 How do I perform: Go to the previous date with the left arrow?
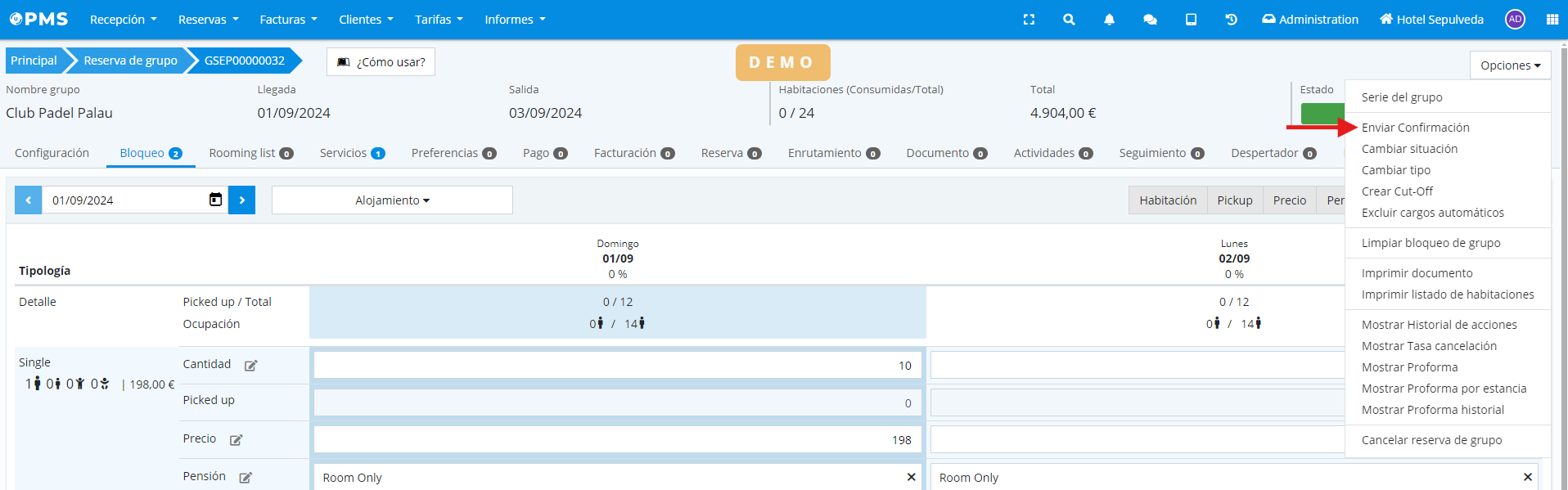tap(28, 200)
